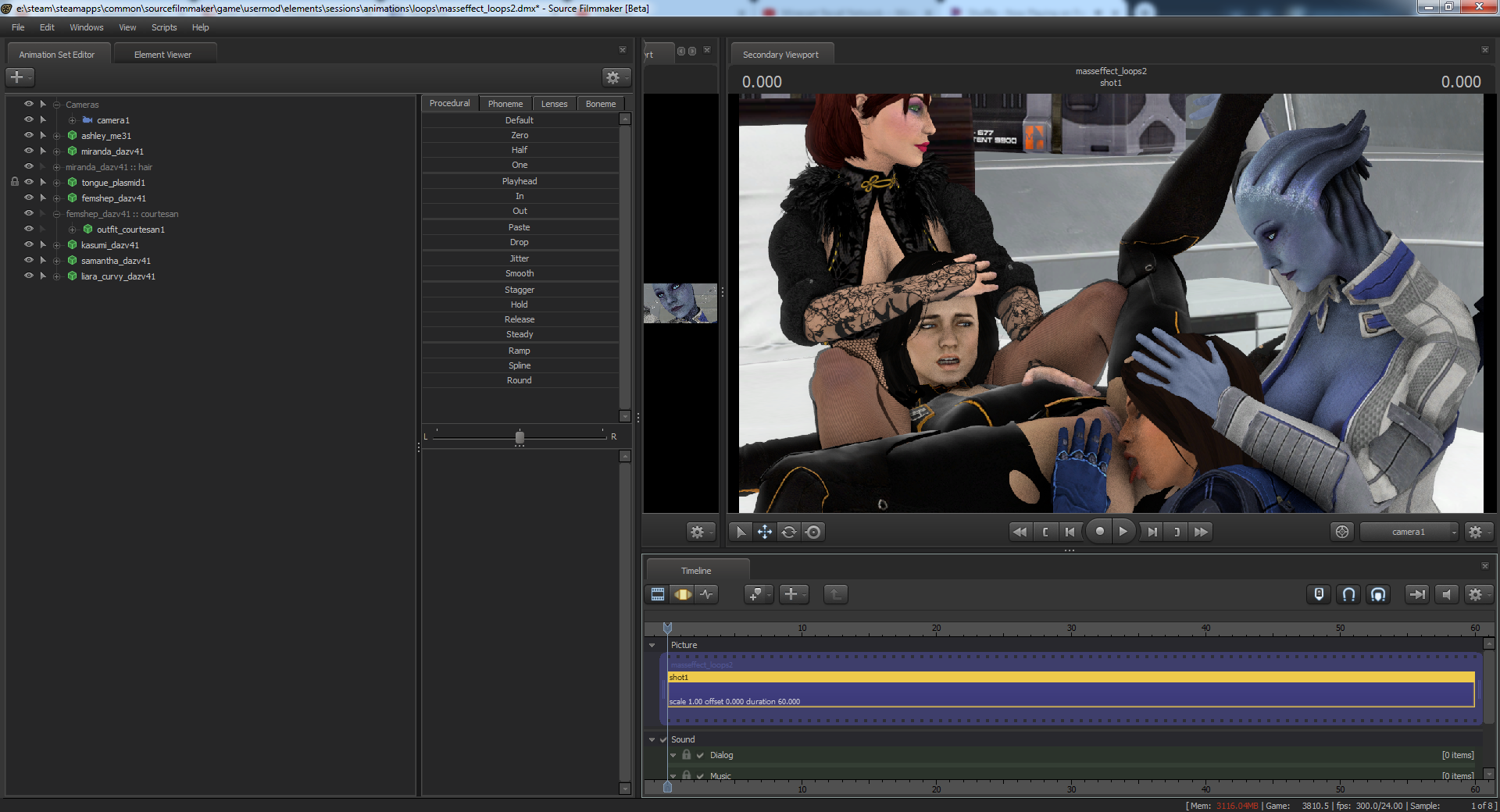Apply the Spline procedural preset

coord(520,365)
